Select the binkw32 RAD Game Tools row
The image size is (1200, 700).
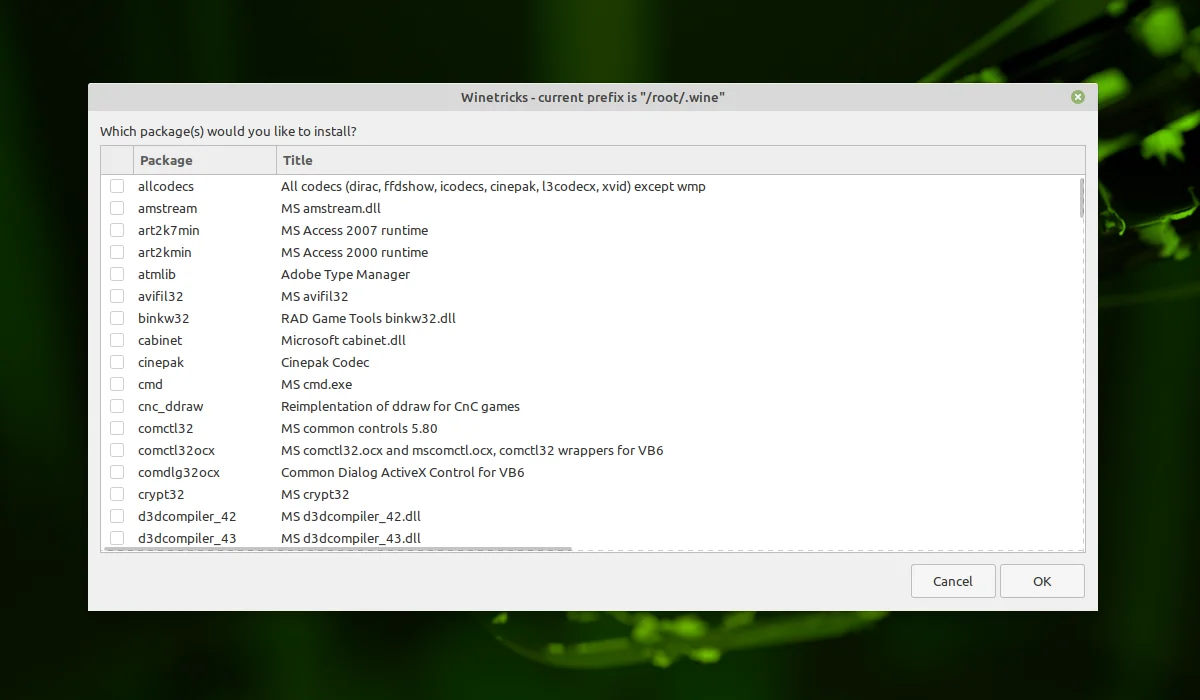pyautogui.click(x=592, y=318)
